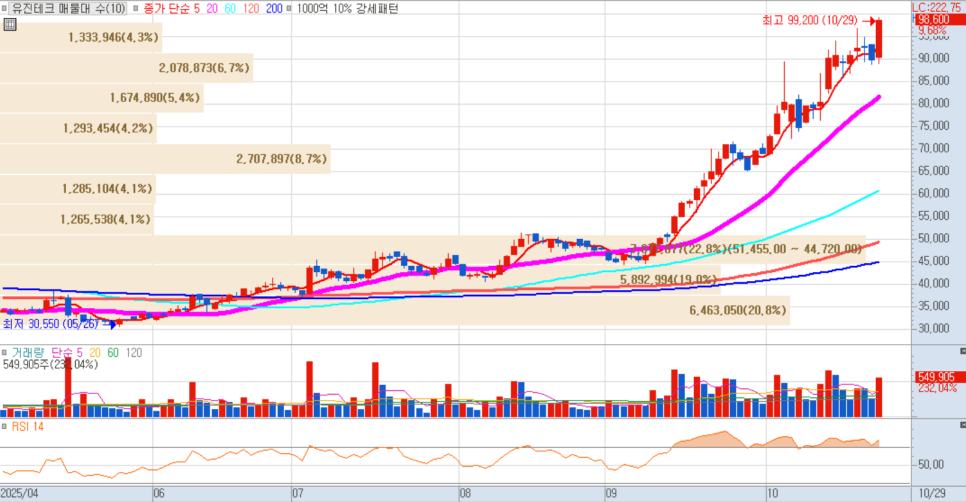Click the small square marker before 유진테크 매물대 수(10)
The width and height of the screenshot is (966, 502).
click(x=4, y=9)
